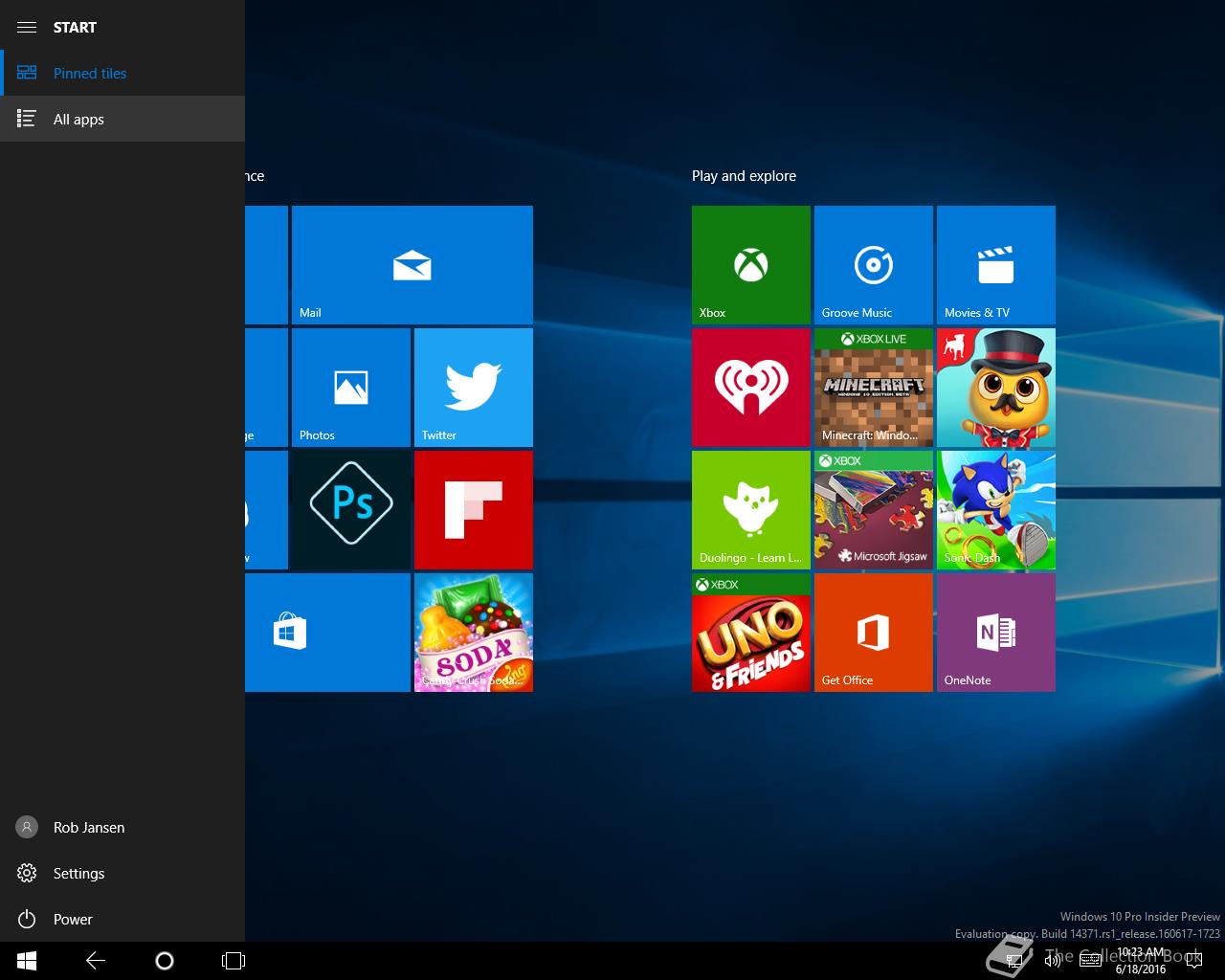
Task: Open Microsoft Jigsaw tile
Action: 874,510
